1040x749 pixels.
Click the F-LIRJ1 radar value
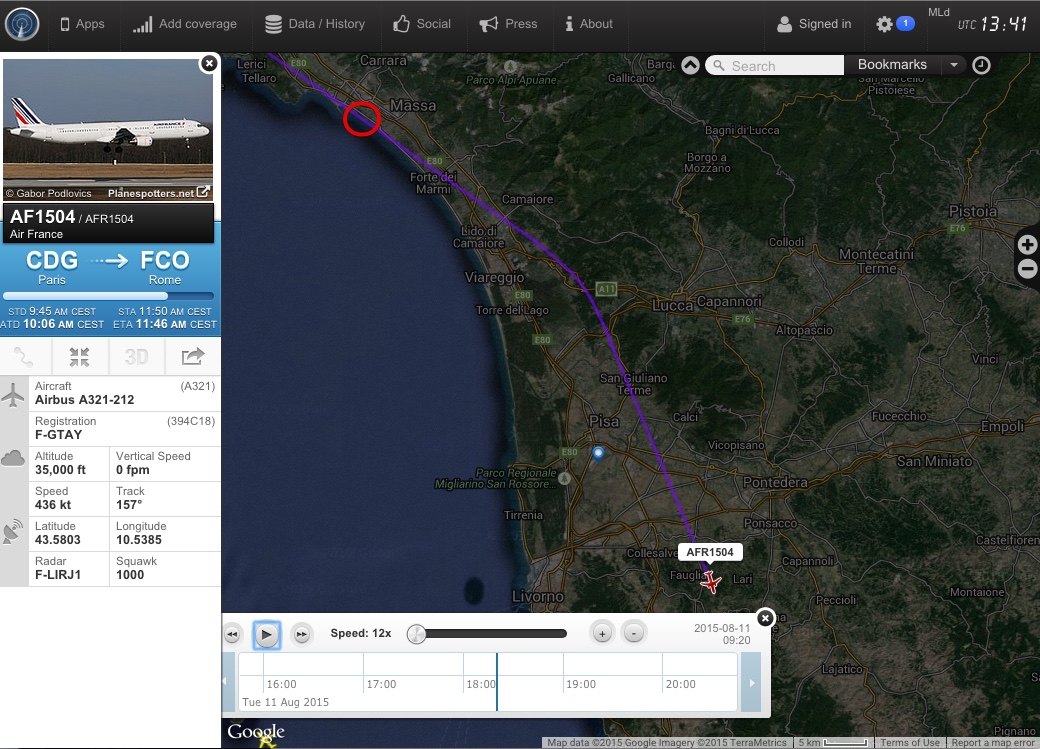point(58,575)
